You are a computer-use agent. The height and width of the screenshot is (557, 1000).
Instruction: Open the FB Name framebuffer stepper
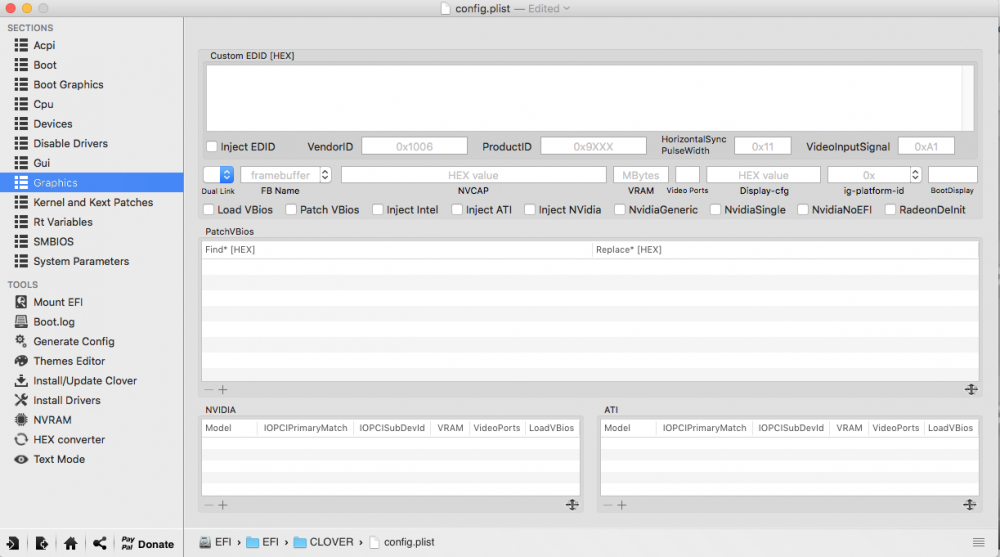(x=325, y=175)
